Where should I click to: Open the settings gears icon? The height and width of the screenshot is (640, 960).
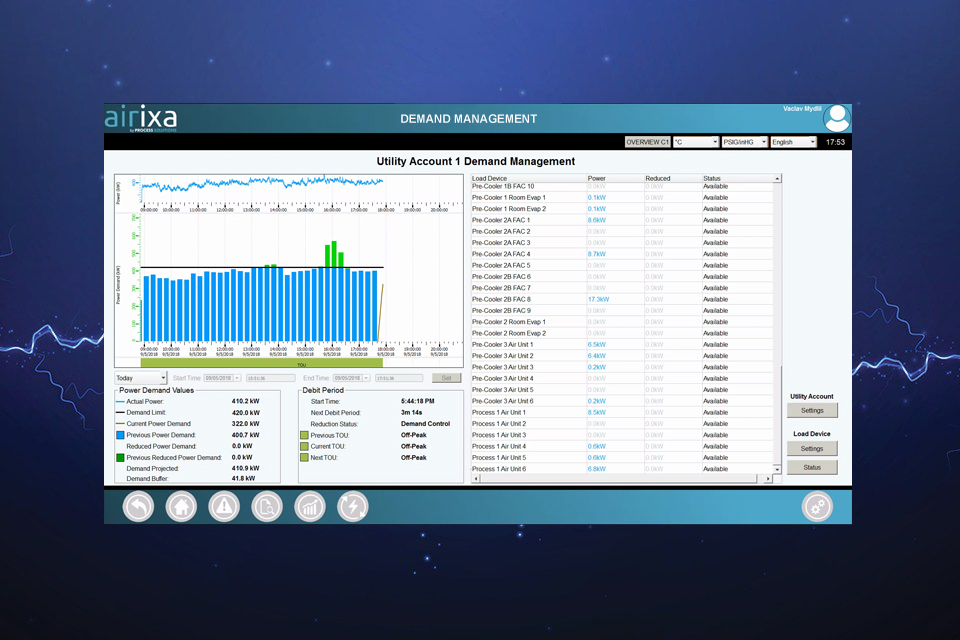click(817, 506)
